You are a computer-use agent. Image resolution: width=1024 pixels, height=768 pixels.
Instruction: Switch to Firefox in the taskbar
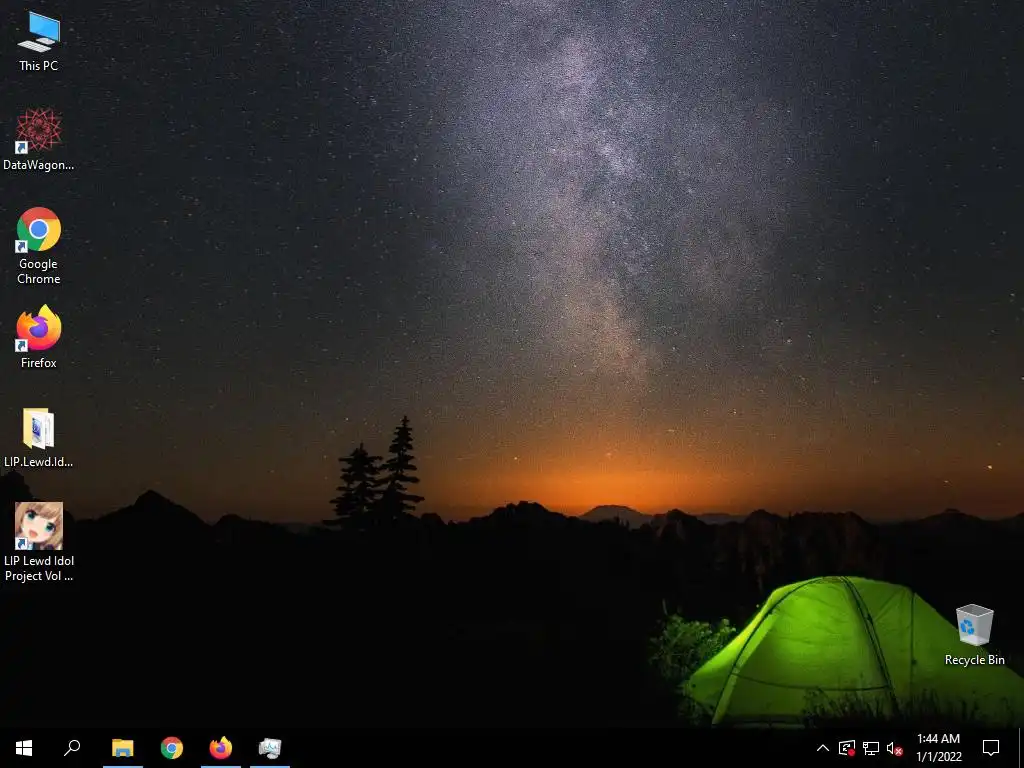tap(221, 748)
